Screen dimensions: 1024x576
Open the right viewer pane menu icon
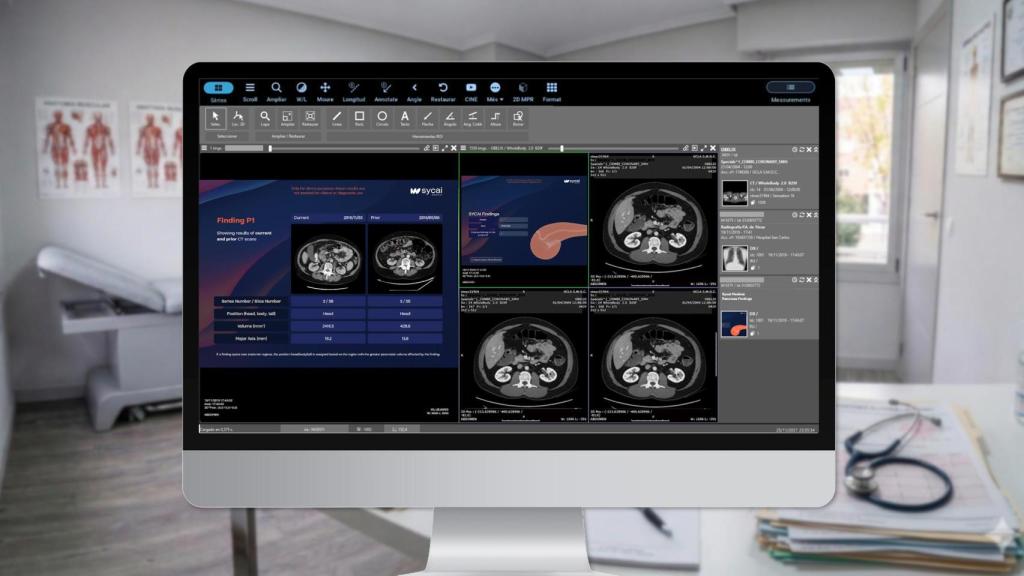pos(463,148)
